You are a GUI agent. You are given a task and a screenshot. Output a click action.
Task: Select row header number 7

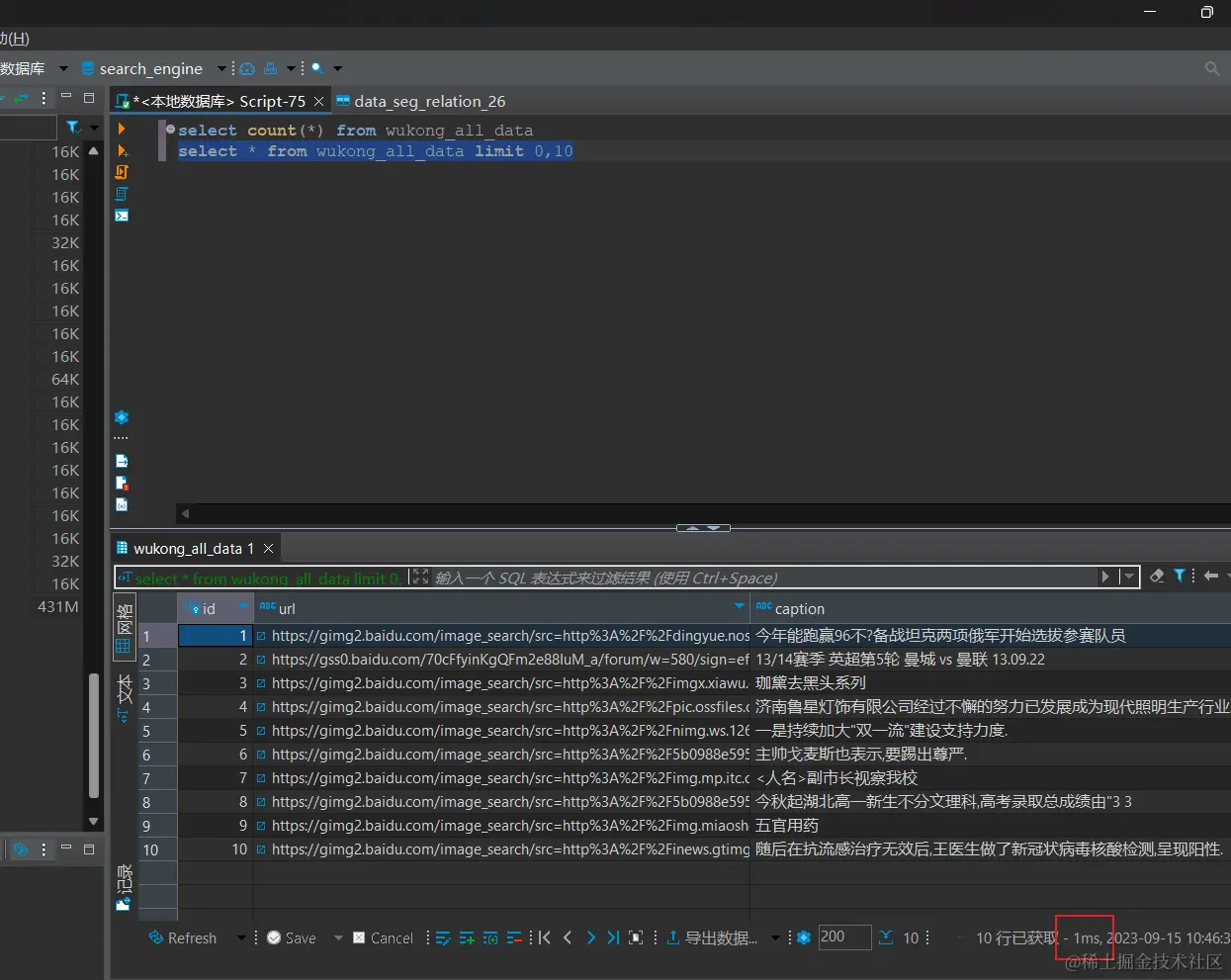pos(158,778)
